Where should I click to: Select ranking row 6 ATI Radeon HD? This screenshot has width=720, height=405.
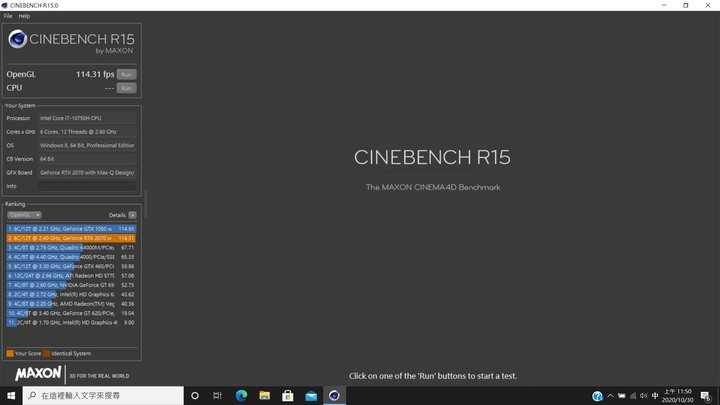tap(71, 276)
